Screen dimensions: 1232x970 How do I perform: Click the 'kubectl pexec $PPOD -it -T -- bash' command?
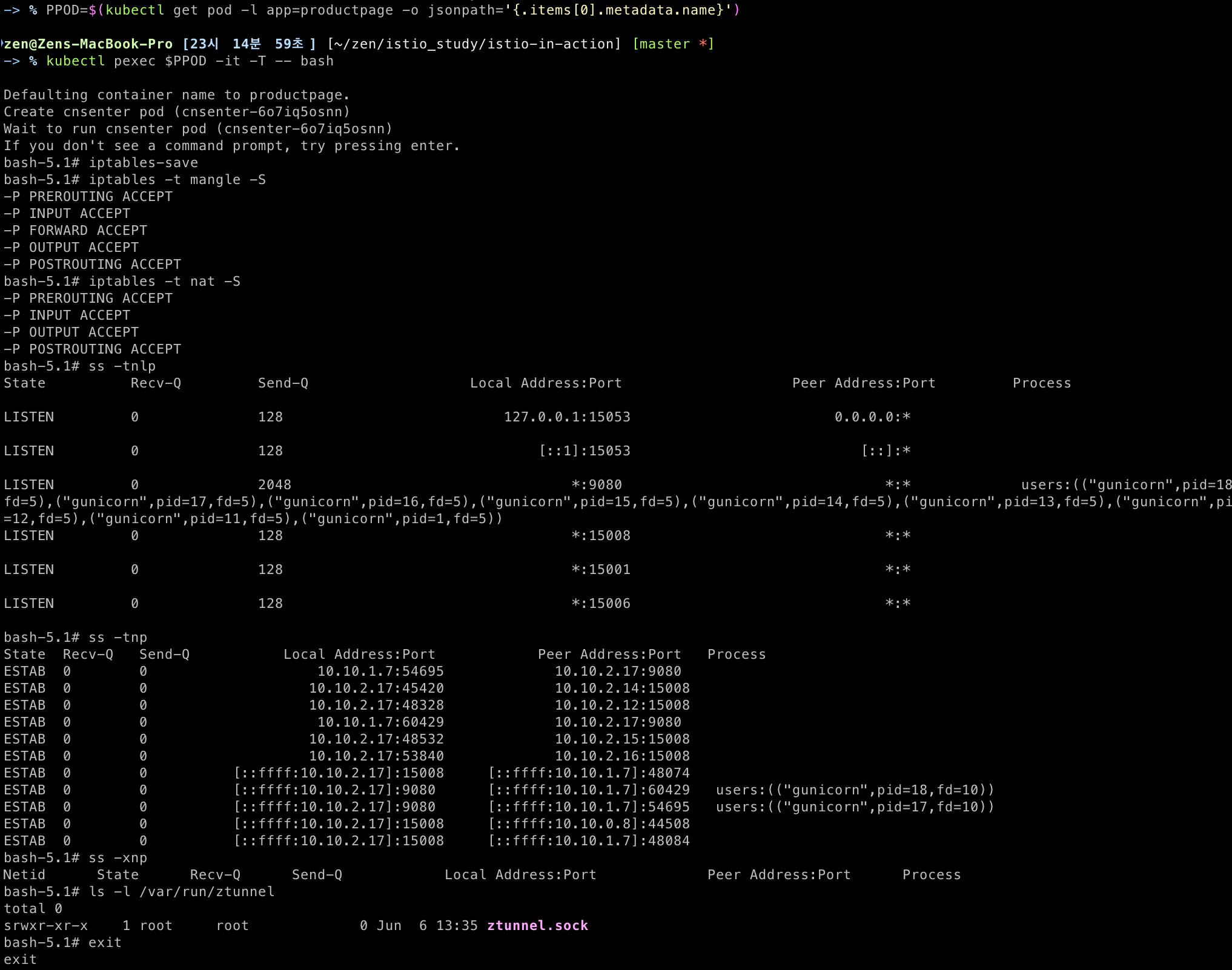tap(190, 61)
